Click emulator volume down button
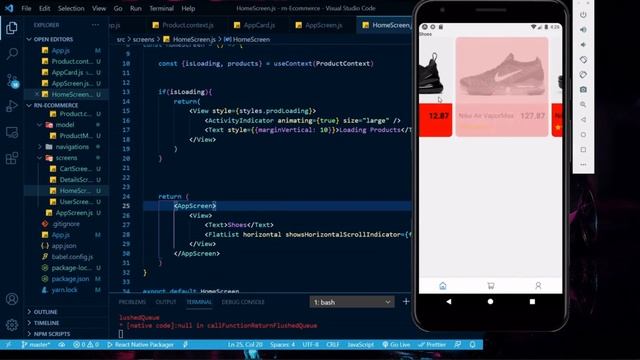The image size is (640, 360). coord(583,44)
